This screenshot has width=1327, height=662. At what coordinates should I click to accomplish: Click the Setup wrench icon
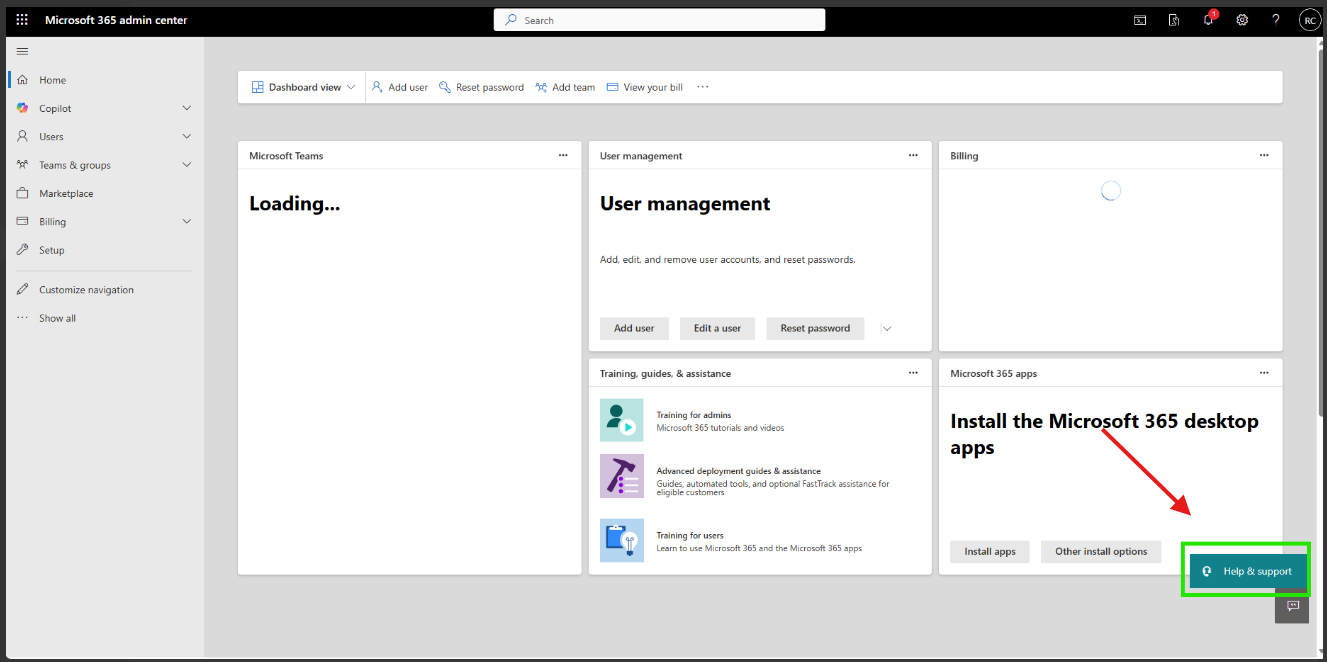(x=22, y=250)
